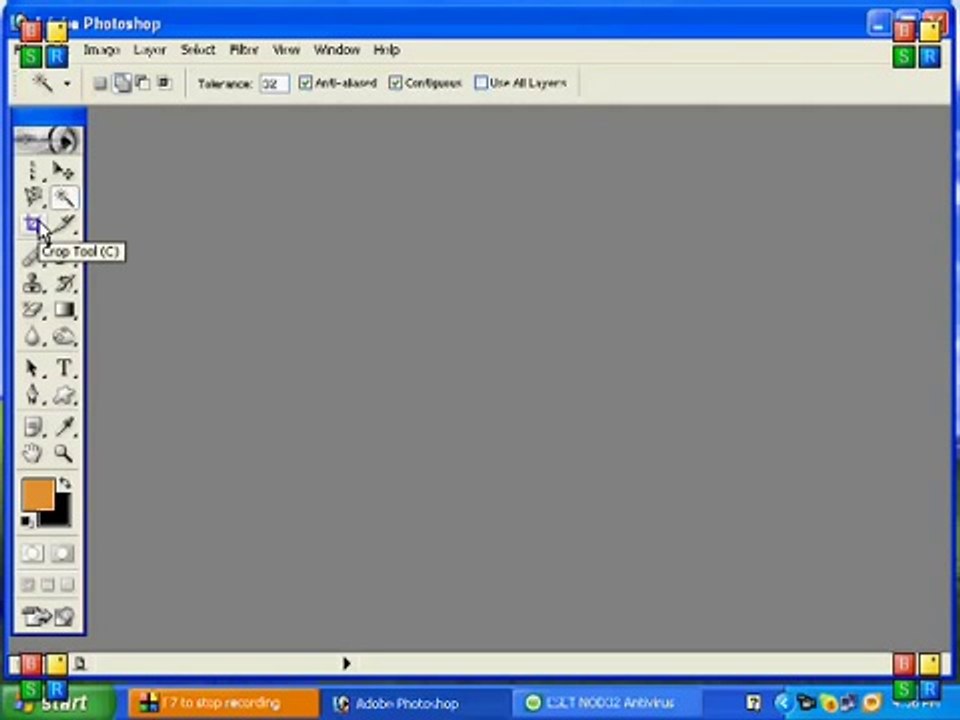This screenshot has width=960, height=720.
Task: Select the Slice tool
Action: click(x=64, y=225)
